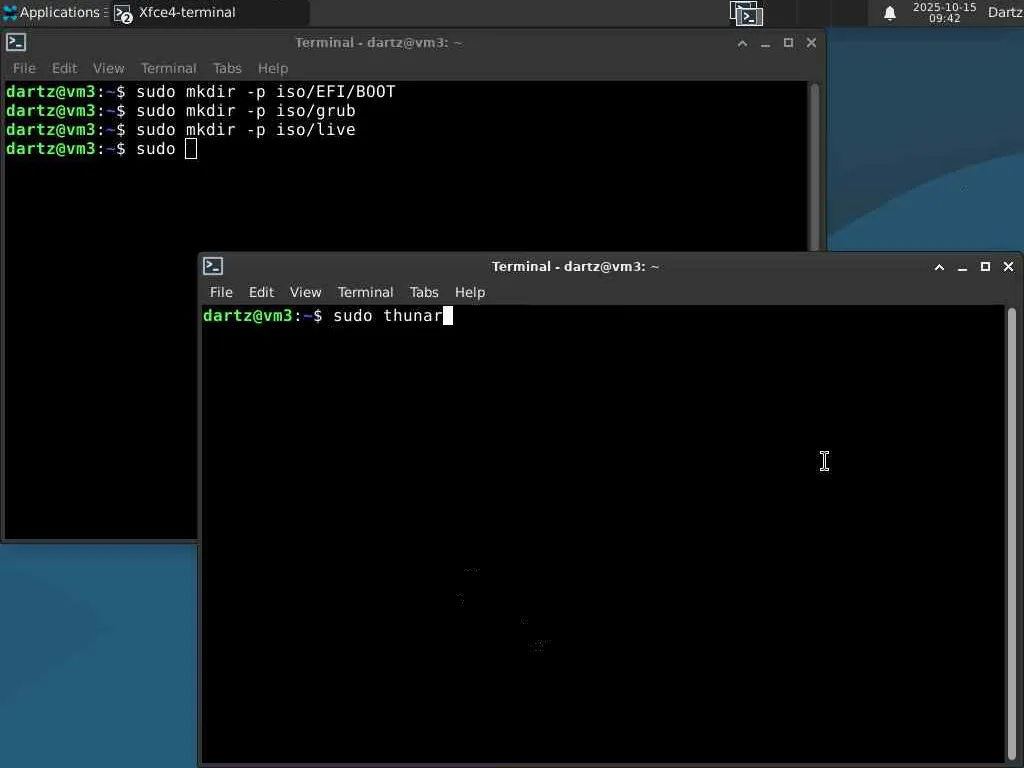Maximize the front terminal window
Screen dimensions: 1024x768
985,267
